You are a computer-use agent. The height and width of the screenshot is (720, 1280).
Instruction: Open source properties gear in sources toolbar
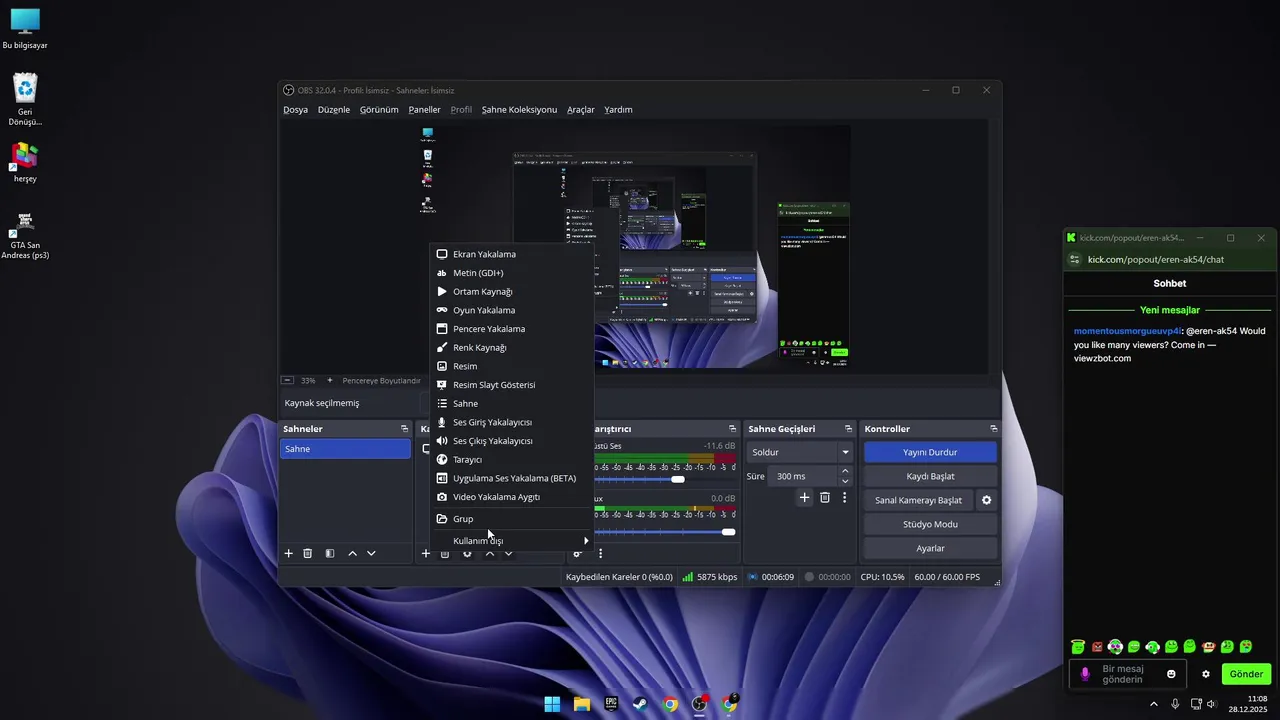click(467, 553)
